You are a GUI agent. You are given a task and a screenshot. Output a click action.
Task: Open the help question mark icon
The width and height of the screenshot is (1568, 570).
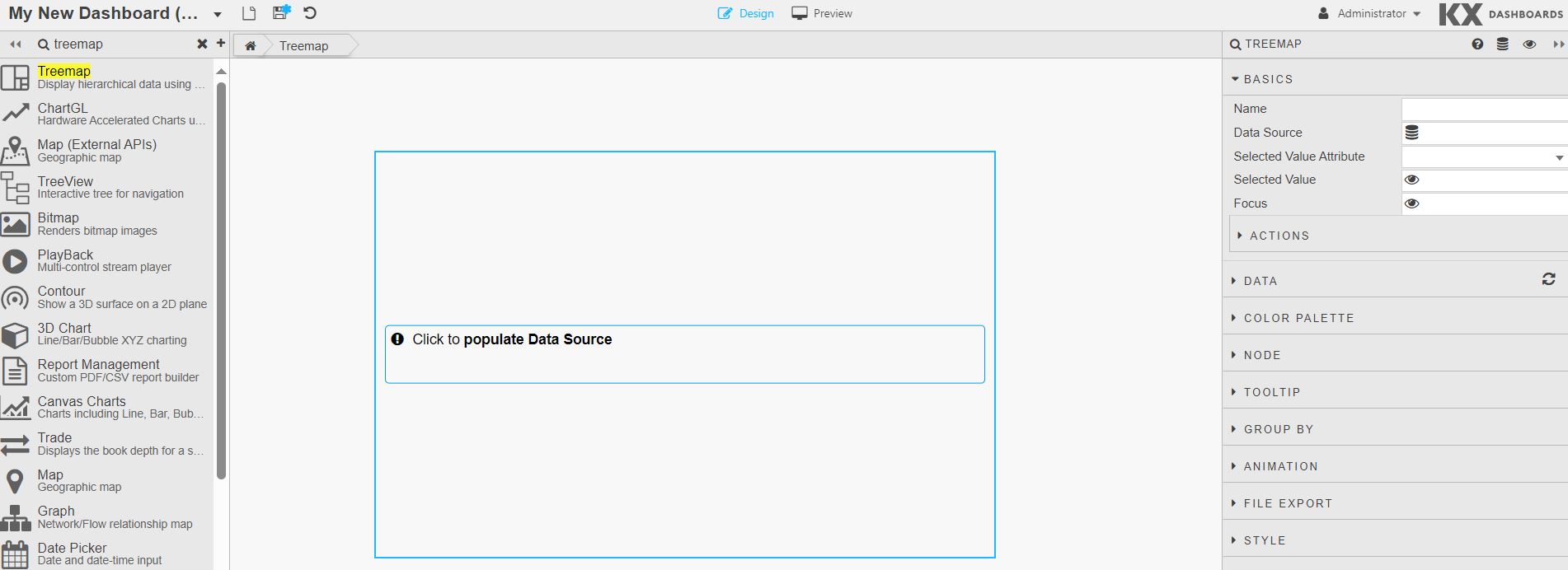tap(1477, 44)
